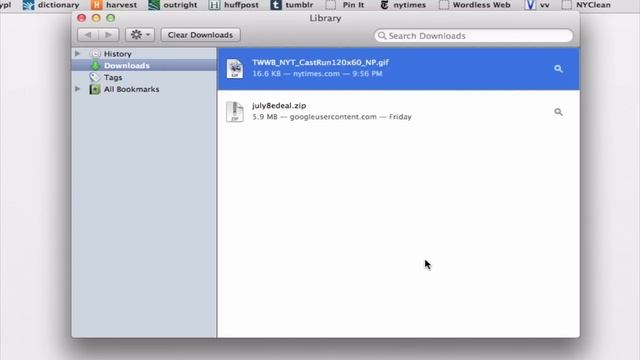Select file name july8edeal.zip
This screenshot has width=640, height=360.
(x=279, y=106)
